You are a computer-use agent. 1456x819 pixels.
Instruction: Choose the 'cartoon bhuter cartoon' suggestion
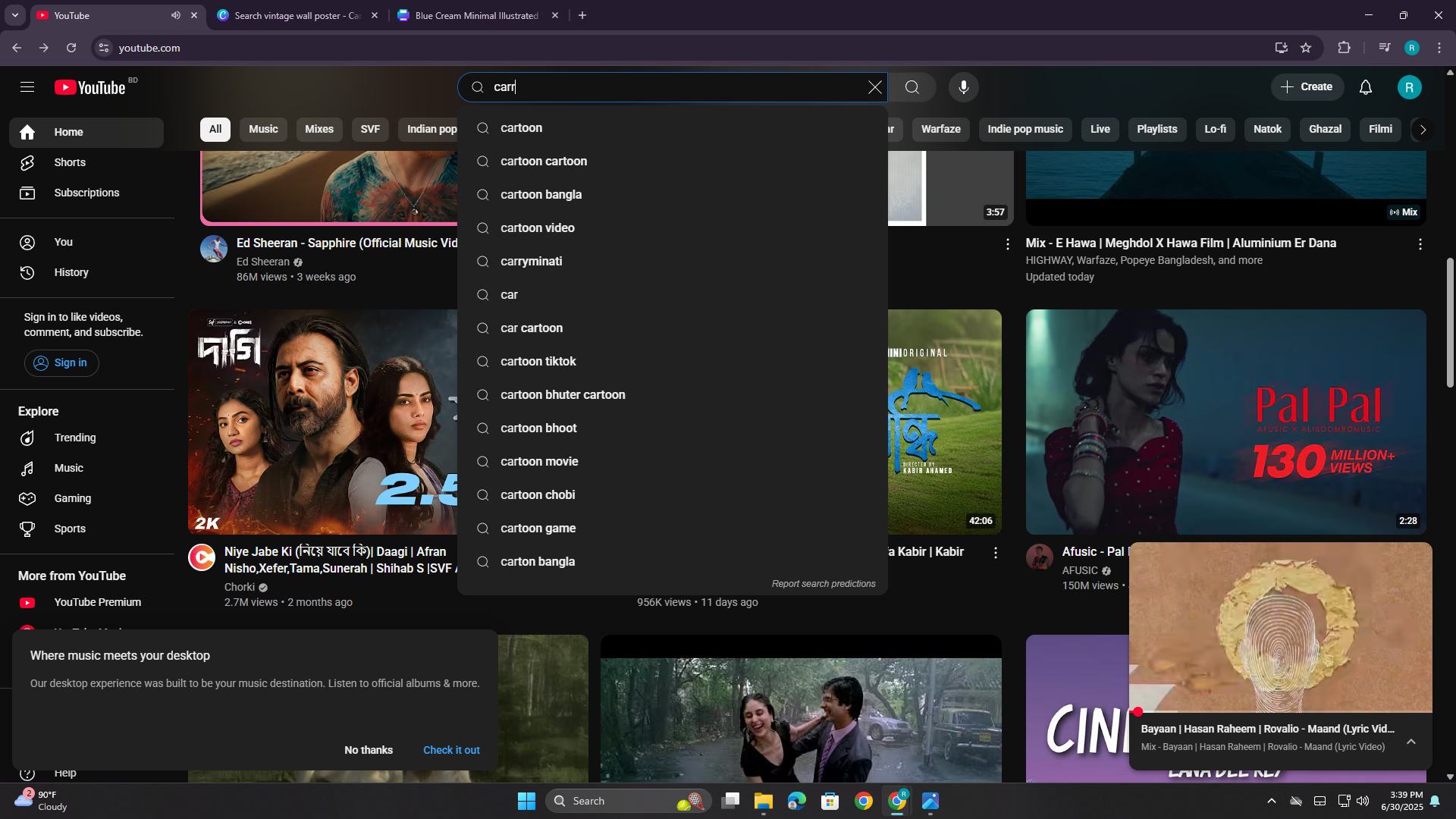[673, 394]
